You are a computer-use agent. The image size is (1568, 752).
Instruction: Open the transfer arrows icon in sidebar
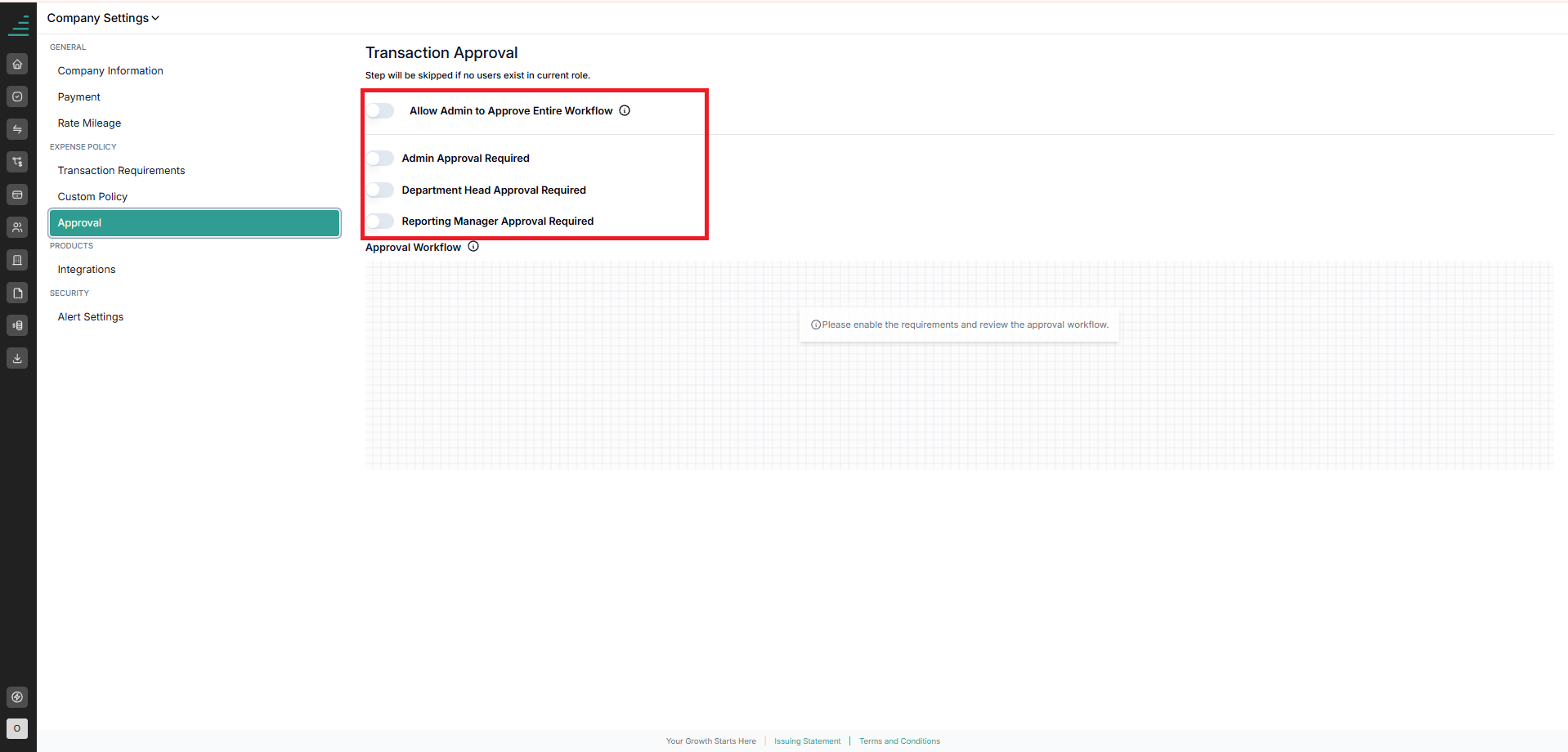click(x=17, y=129)
